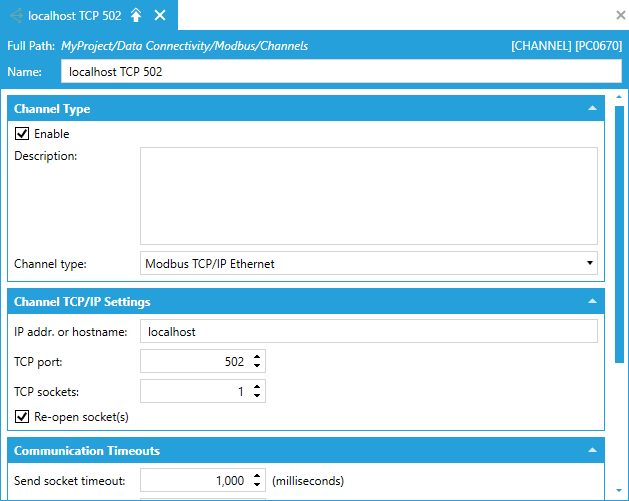Image resolution: width=629 pixels, height=501 pixels.
Task: Click the Description text area
Action: [368, 196]
